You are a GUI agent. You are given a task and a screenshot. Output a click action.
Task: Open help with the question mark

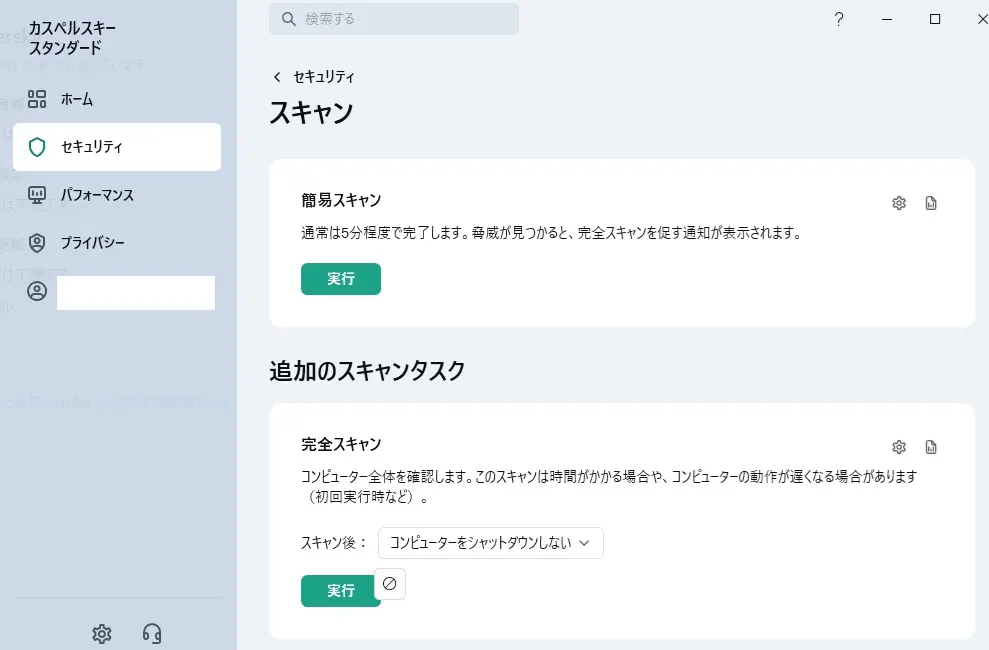(x=838, y=20)
